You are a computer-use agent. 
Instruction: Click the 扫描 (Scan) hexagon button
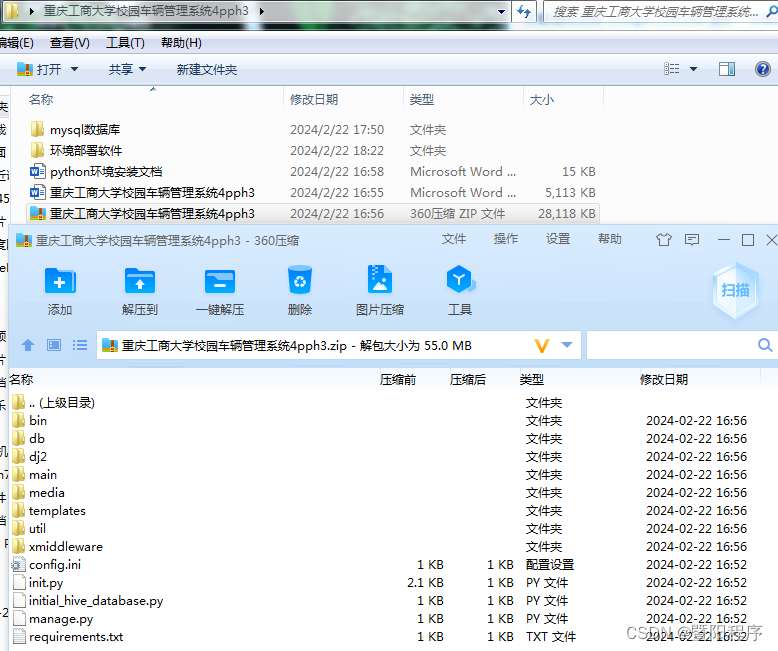(x=735, y=290)
